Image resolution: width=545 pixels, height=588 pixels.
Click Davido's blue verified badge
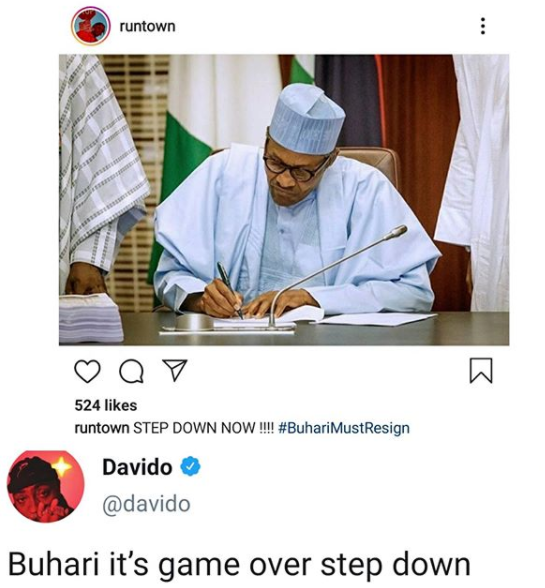click(191, 467)
